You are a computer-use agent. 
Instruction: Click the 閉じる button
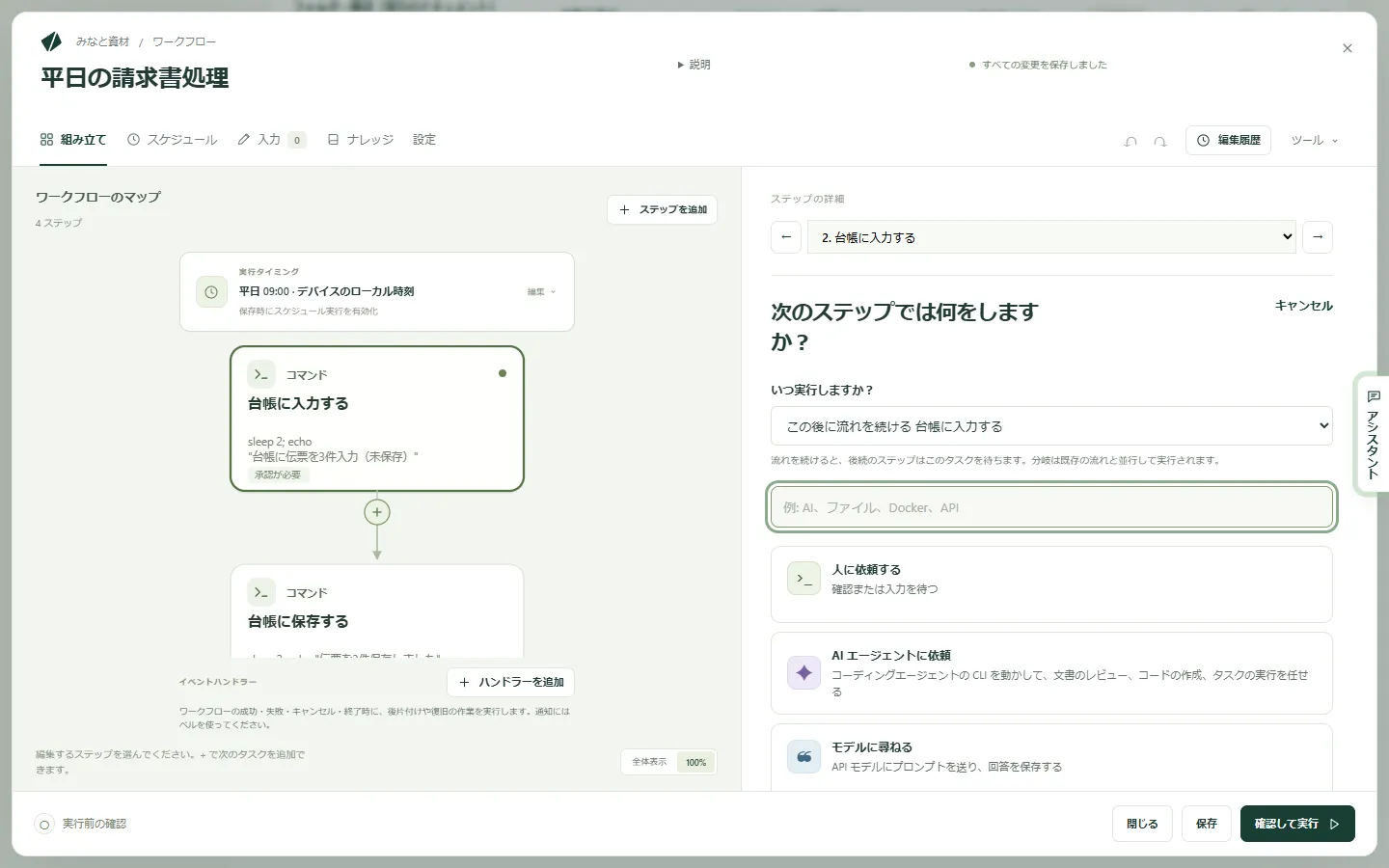coord(1142,824)
